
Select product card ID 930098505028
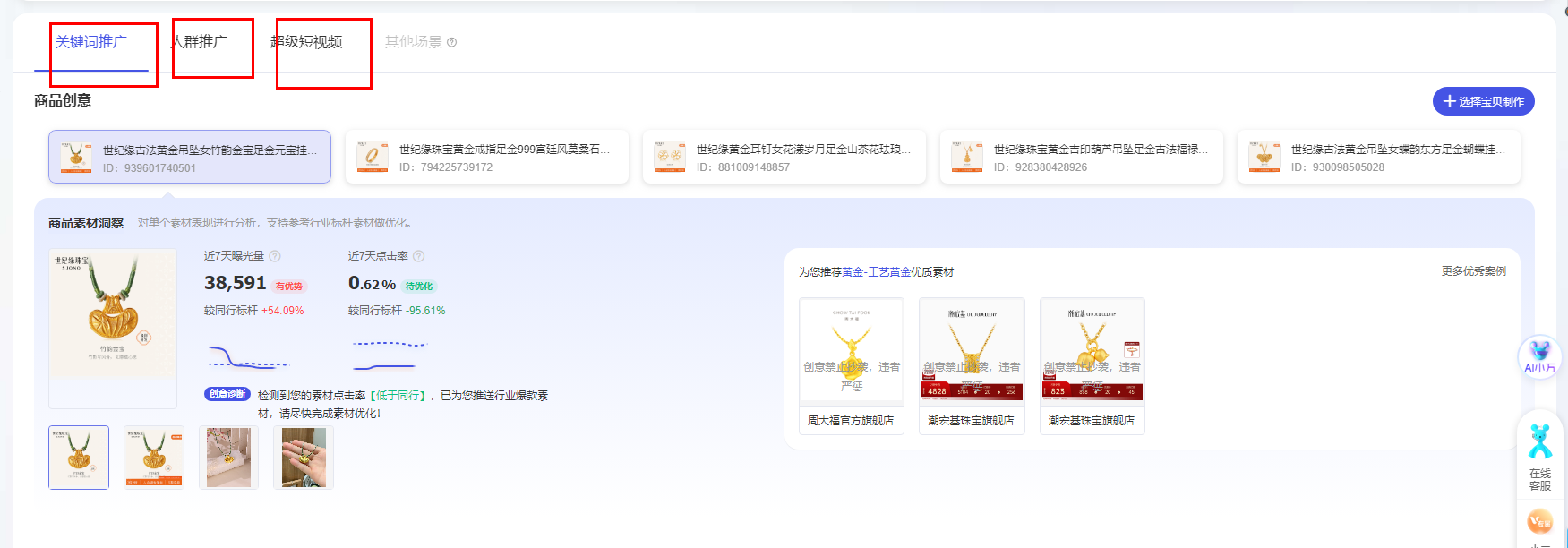(1378, 158)
